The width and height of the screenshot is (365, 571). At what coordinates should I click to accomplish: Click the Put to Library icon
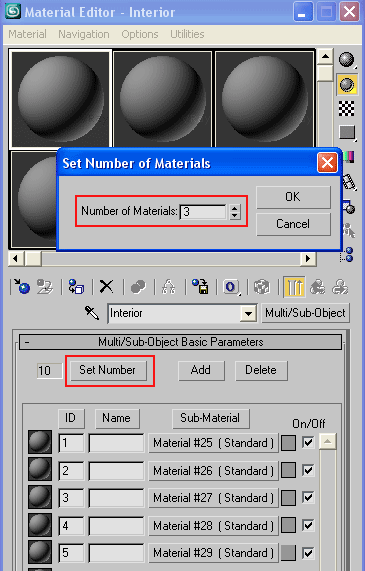(200, 287)
